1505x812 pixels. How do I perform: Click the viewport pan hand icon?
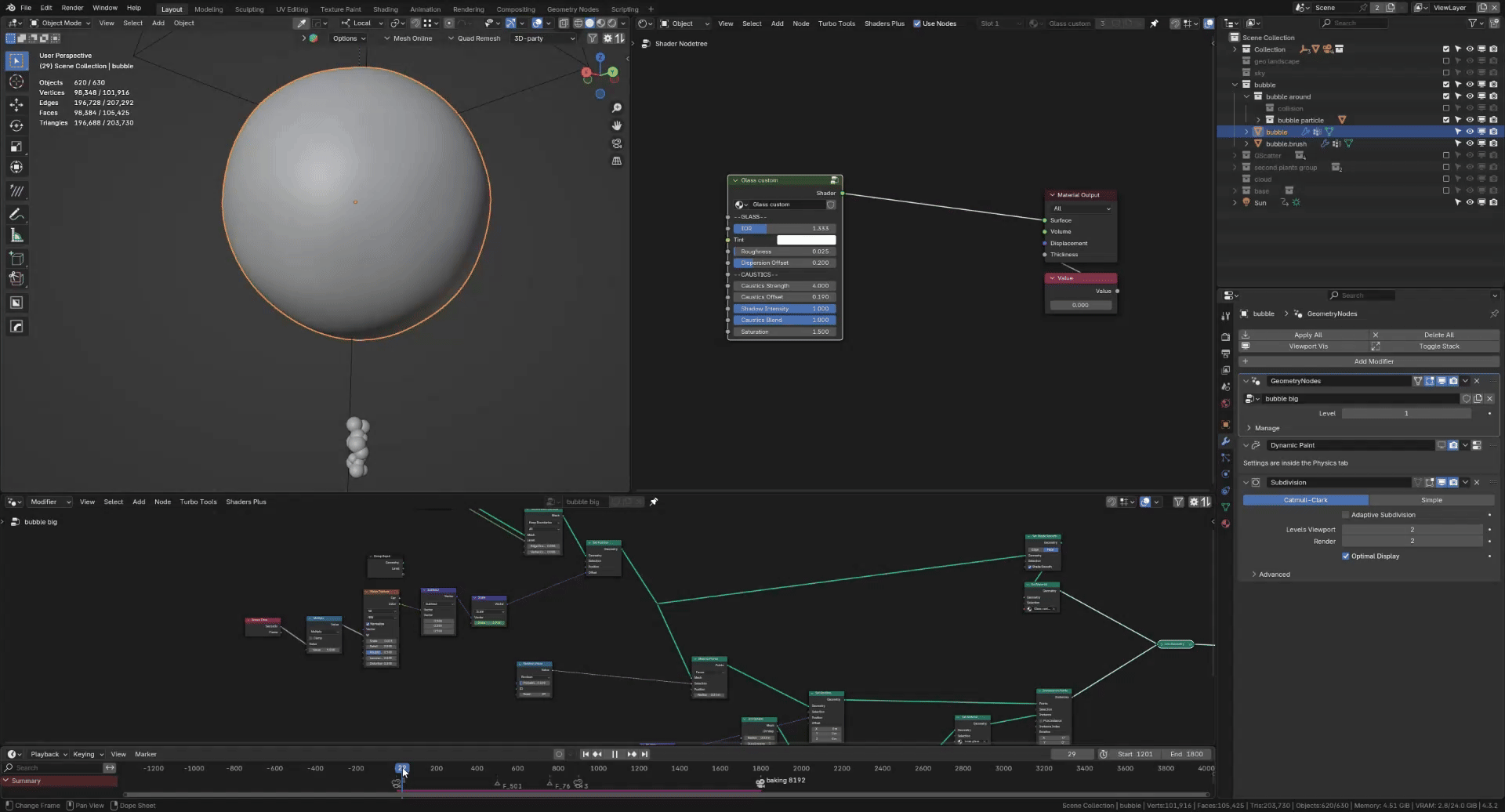(x=617, y=125)
